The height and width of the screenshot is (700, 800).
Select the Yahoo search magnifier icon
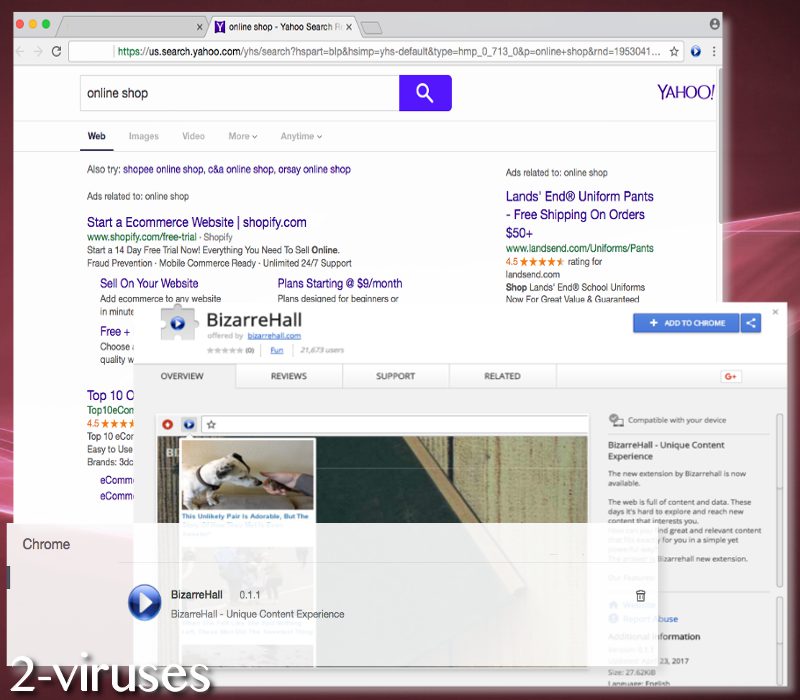pos(425,92)
